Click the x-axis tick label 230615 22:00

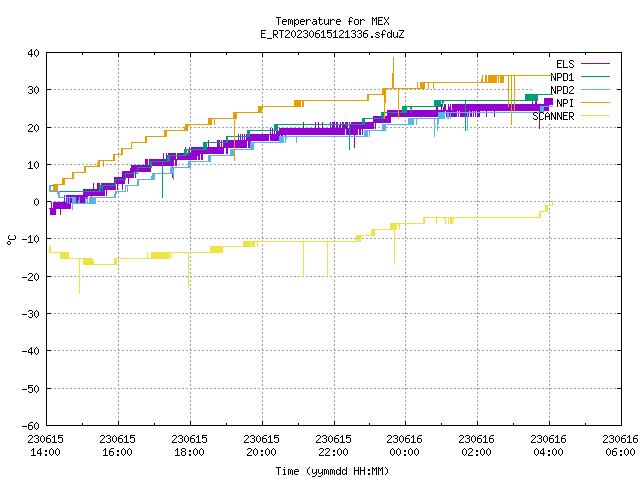333,446
